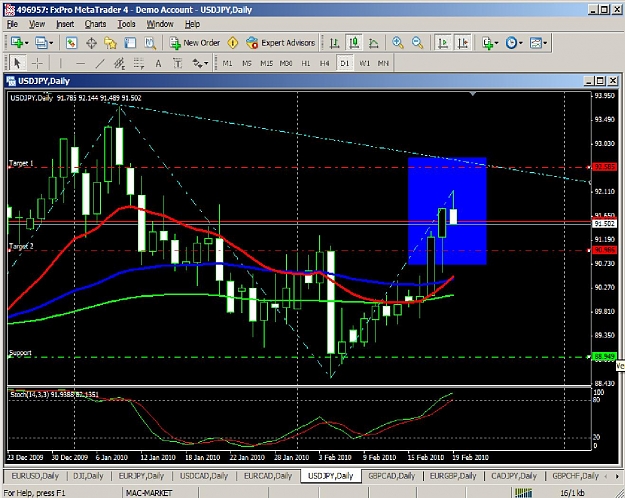Set timeframe to W1

364,63
